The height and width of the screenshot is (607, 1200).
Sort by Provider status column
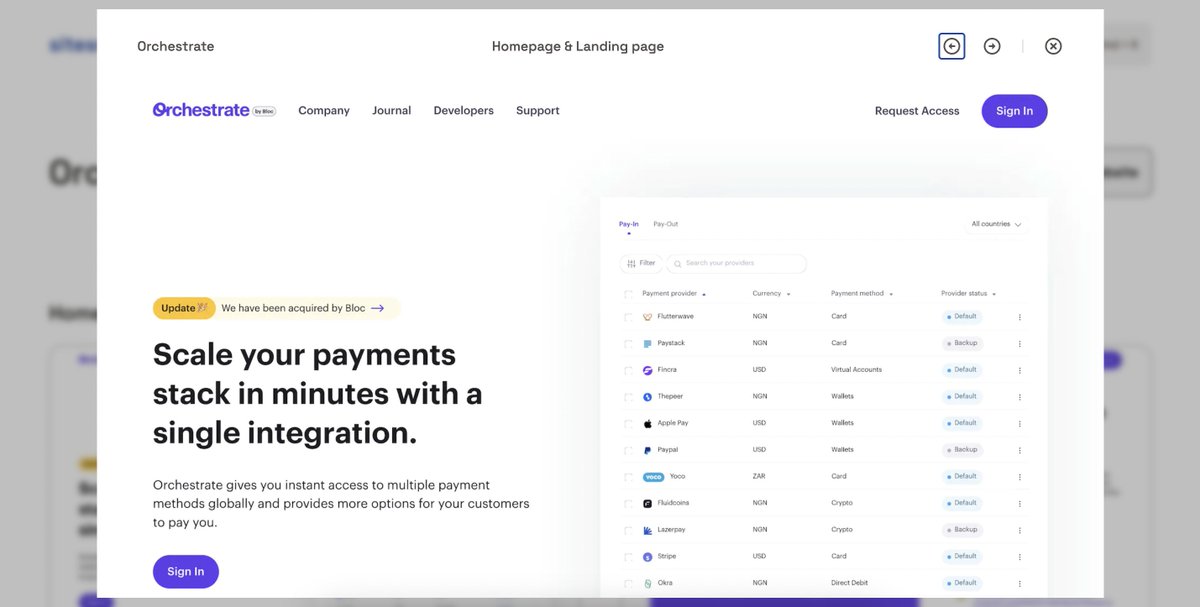[968, 294]
